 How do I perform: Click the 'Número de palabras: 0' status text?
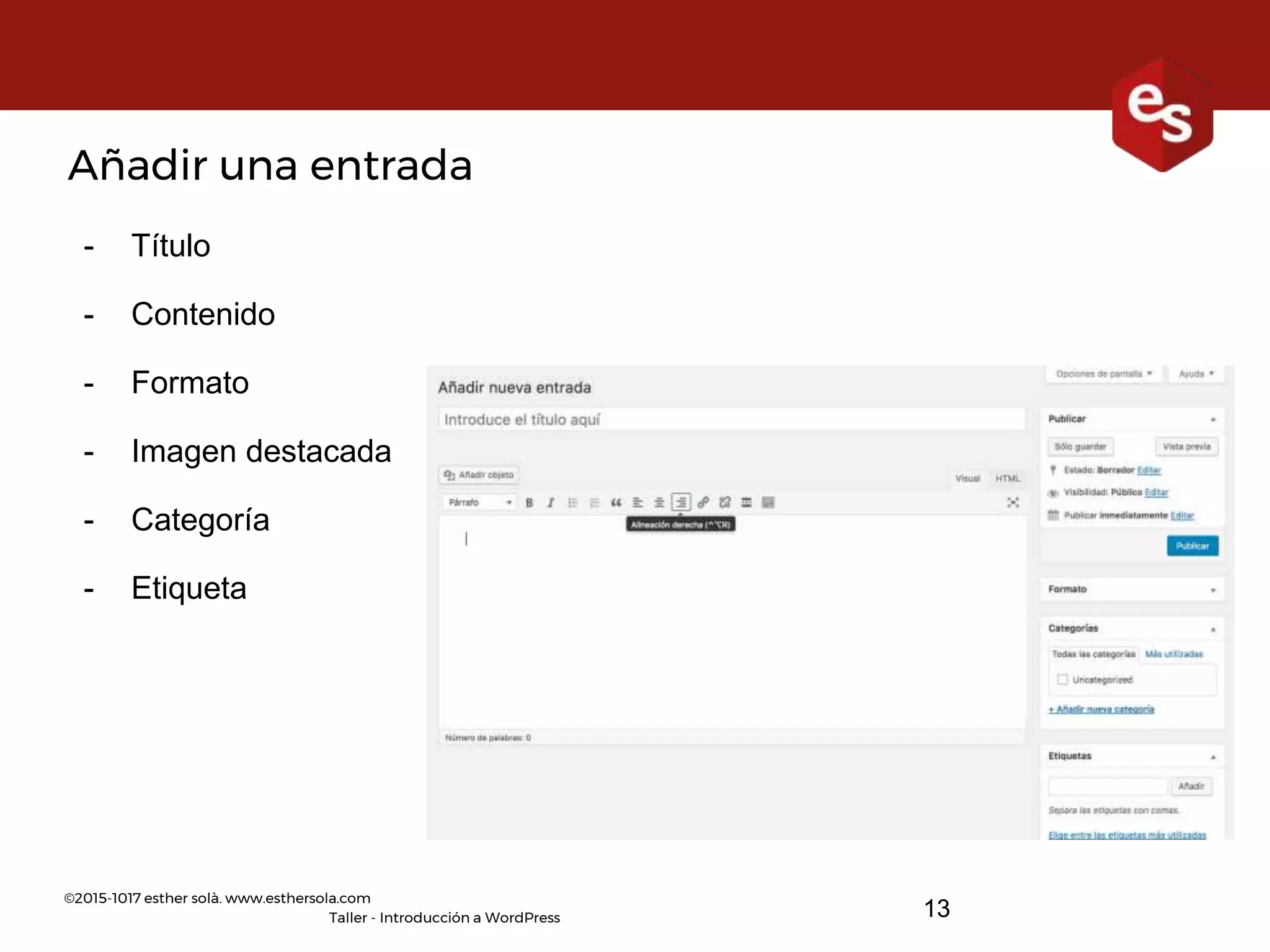[x=488, y=738]
